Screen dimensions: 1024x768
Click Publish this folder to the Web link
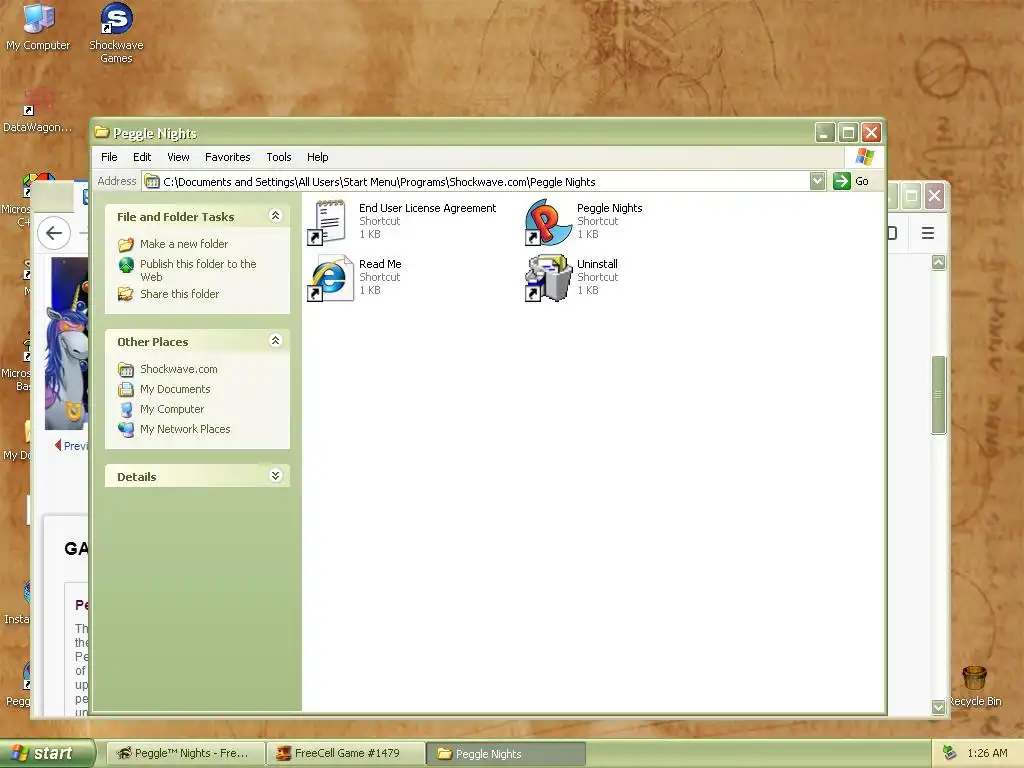coord(198,270)
